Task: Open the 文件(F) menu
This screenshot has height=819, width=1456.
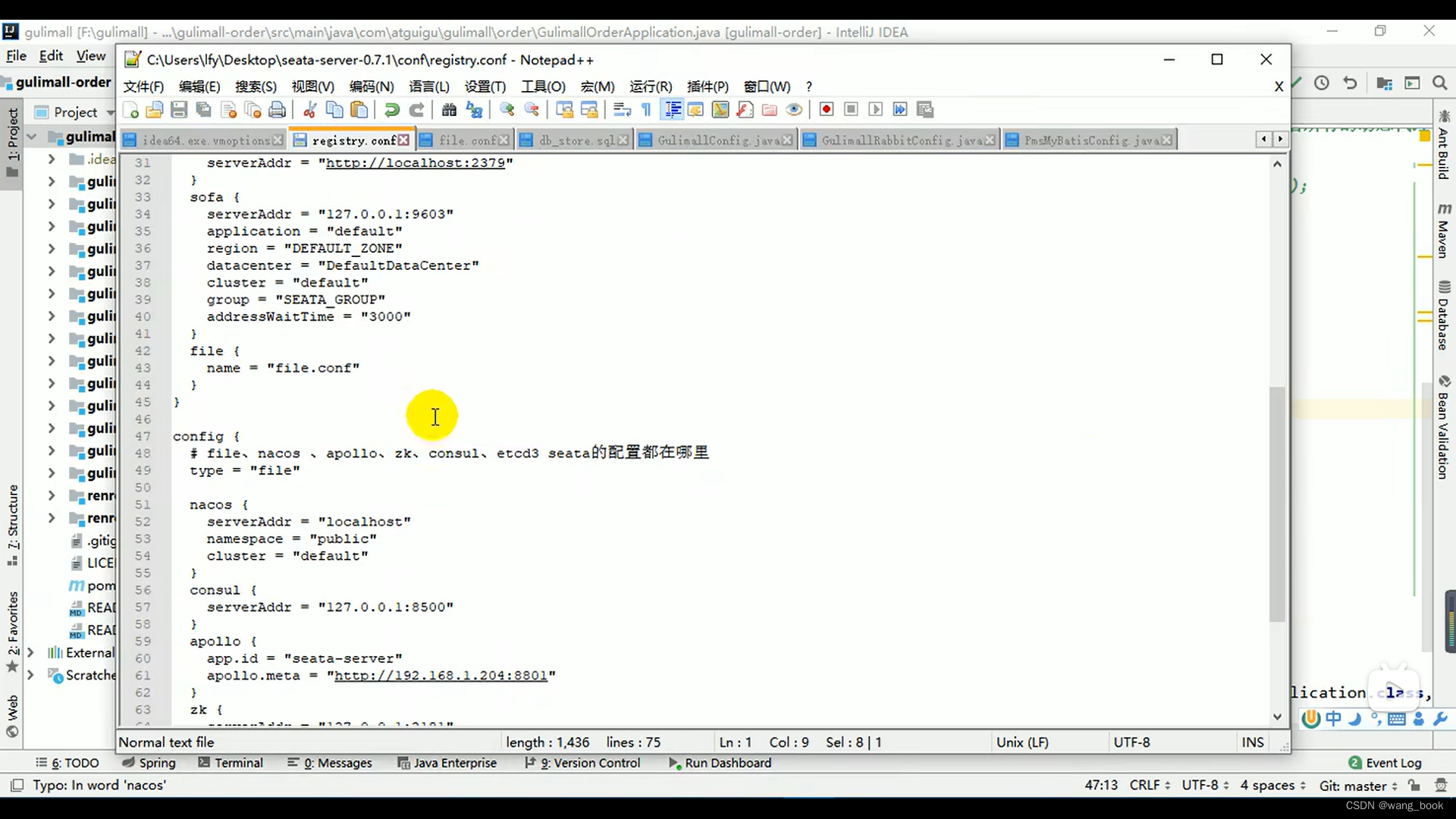Action: 143,86
